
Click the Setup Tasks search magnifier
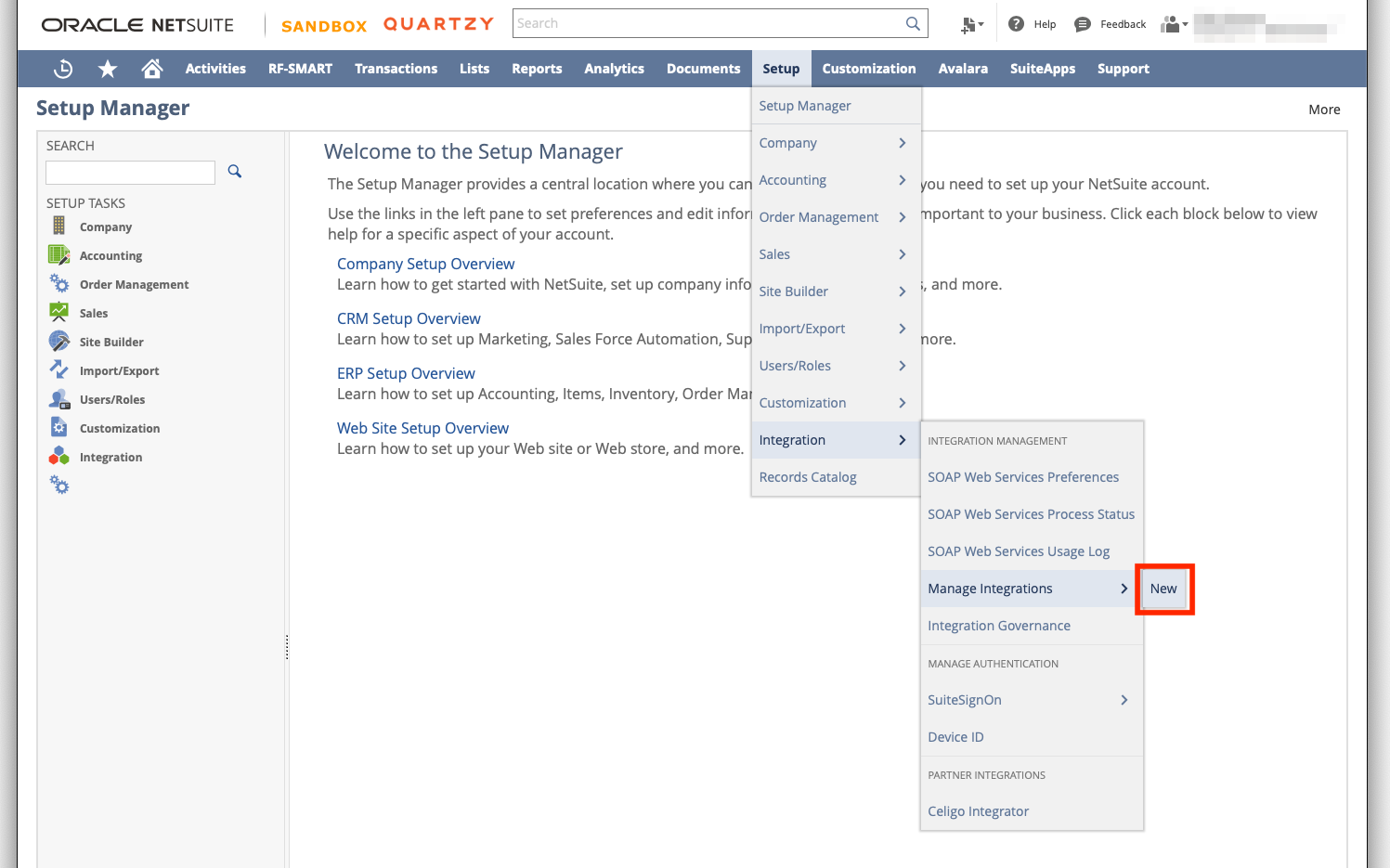235,171
